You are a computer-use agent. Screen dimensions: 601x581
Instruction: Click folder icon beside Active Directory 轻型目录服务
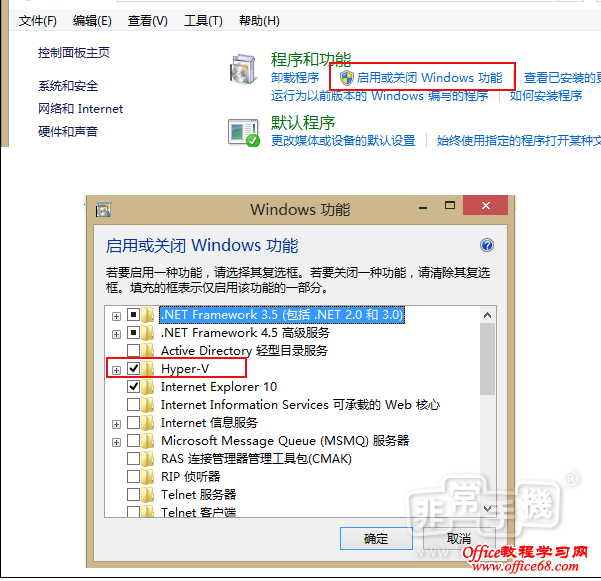148,351
